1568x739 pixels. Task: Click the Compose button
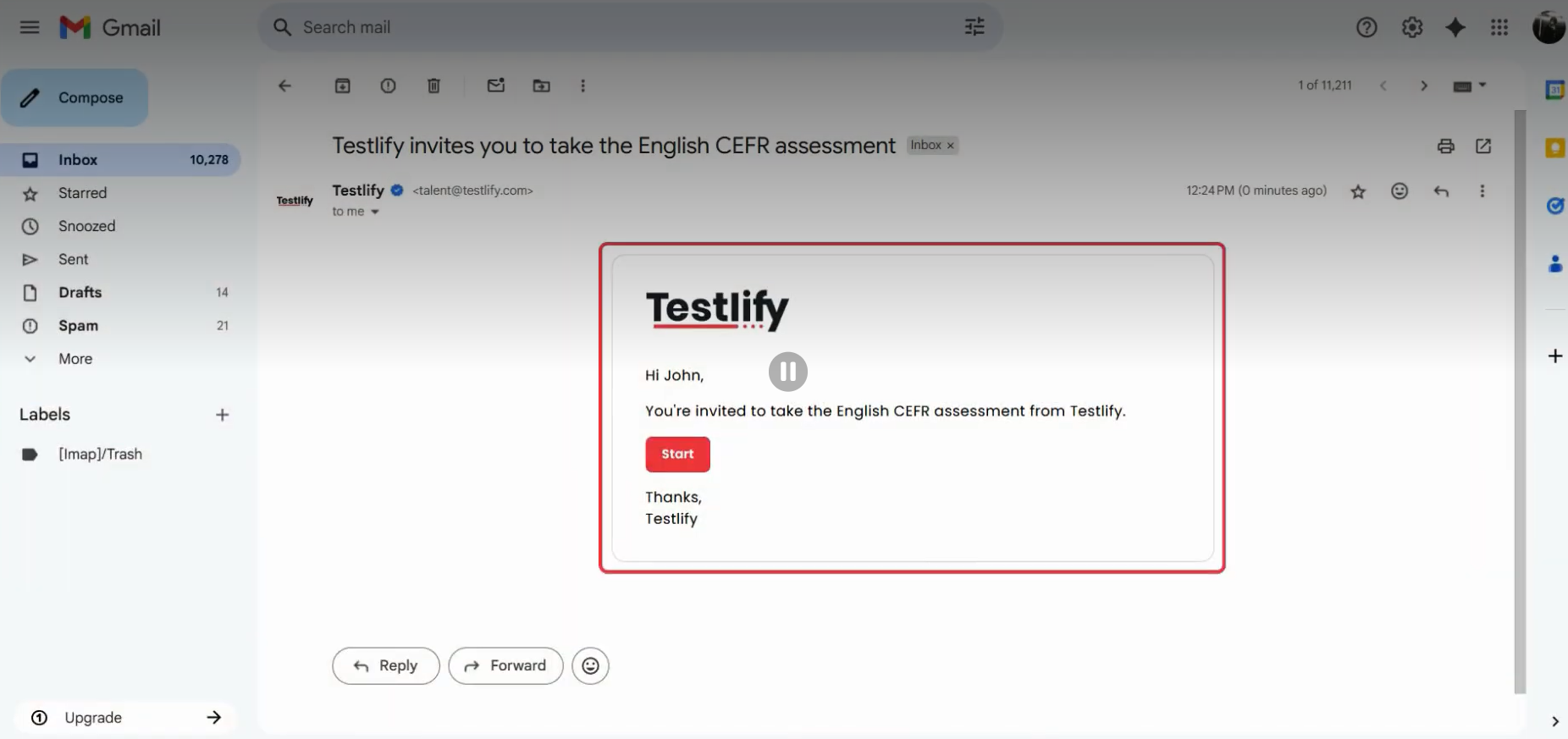click(75, 98)
